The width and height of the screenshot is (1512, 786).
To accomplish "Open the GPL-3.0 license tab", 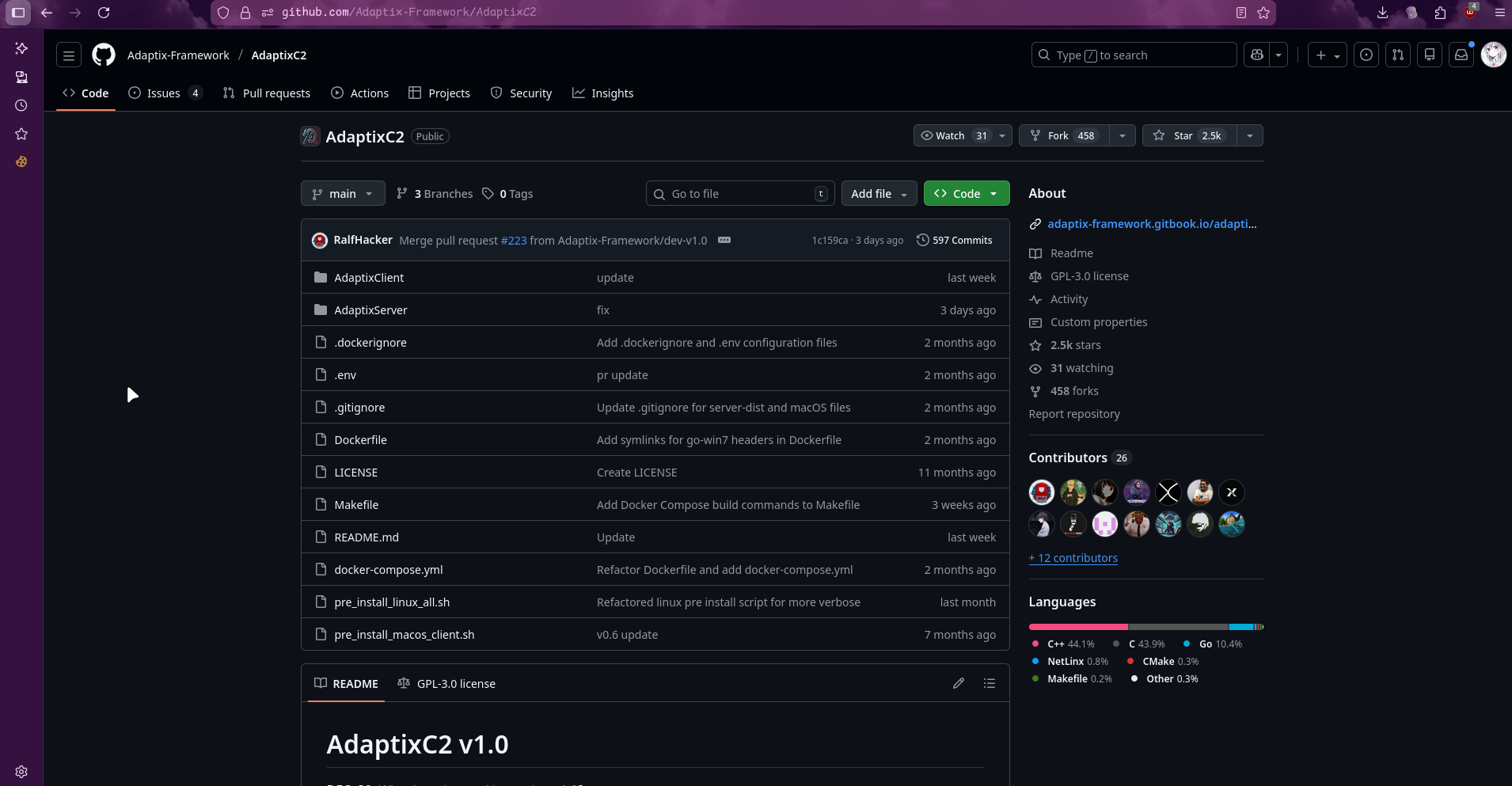I will click(x=447, y=684).
